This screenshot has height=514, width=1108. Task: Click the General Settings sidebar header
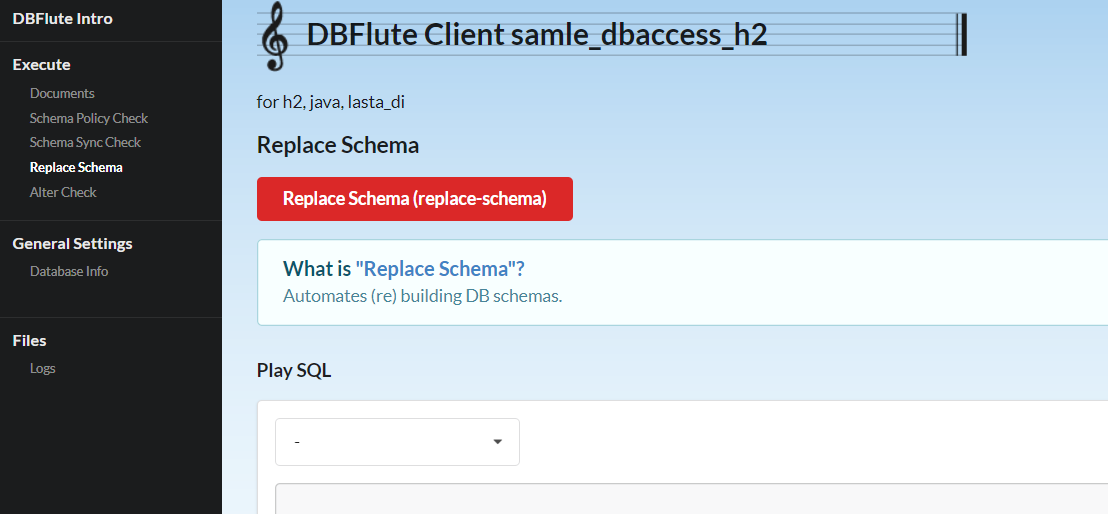72,243
